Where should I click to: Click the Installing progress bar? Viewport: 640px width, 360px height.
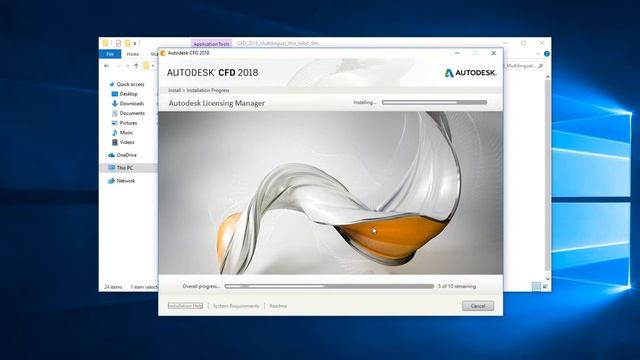pos(434,102)
